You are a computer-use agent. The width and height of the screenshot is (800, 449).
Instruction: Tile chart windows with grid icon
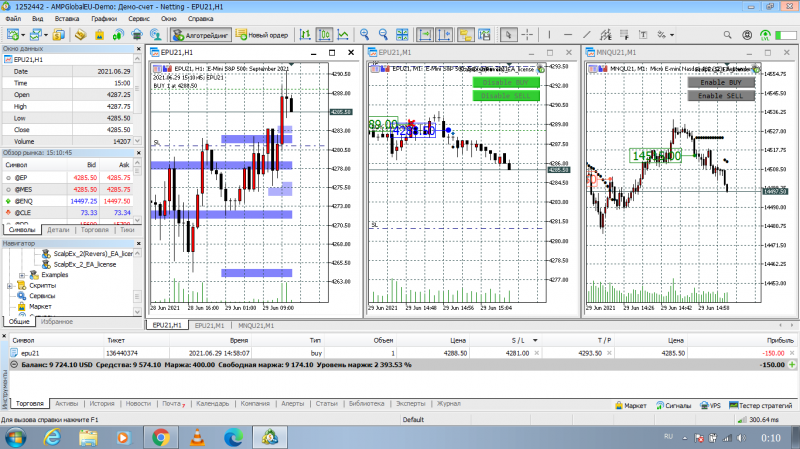(x=402, y=35)
